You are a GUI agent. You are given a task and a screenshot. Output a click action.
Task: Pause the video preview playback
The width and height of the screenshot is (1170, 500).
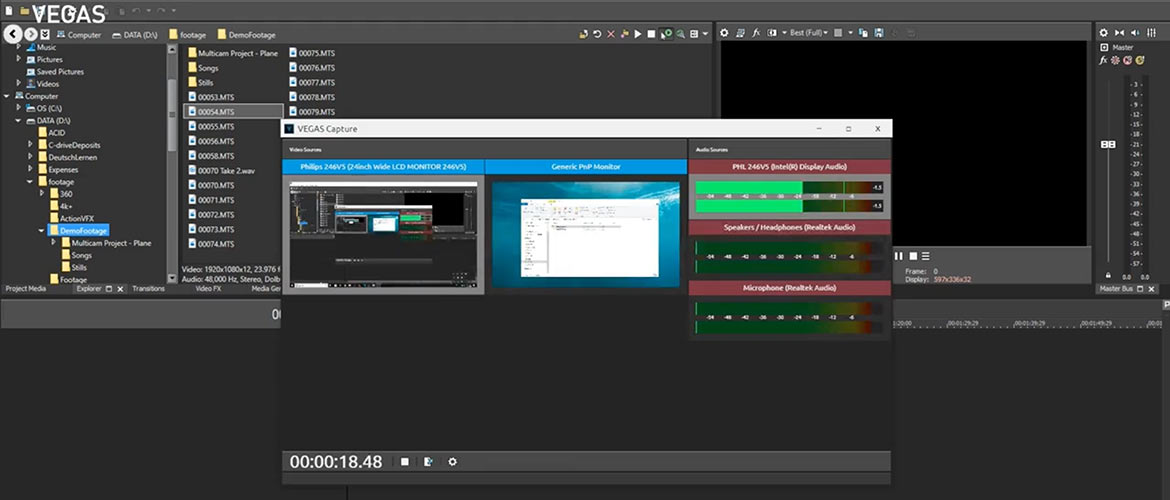pos(899,256)
